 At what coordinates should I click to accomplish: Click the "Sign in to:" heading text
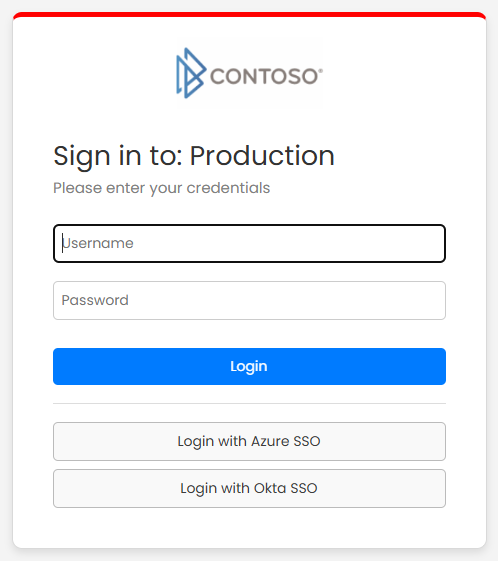pyautogui.click(x=118, y=156)
